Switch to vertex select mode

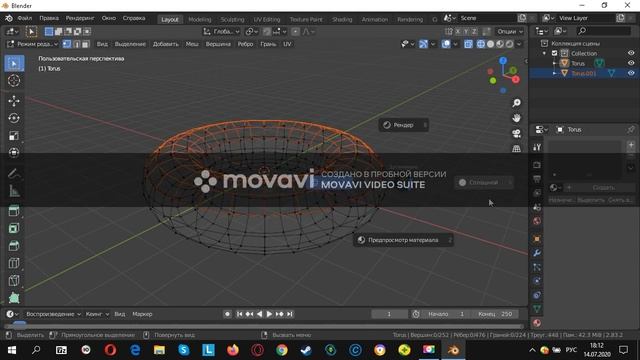click(x=67, y=44)
